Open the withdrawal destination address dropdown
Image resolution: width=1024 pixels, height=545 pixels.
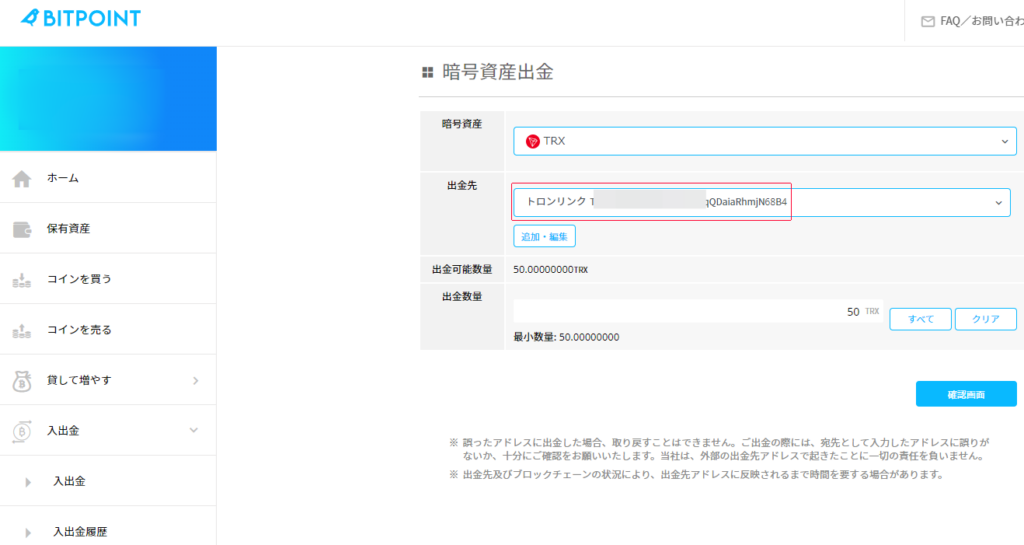pyautogui.click(x=761, y=202)
